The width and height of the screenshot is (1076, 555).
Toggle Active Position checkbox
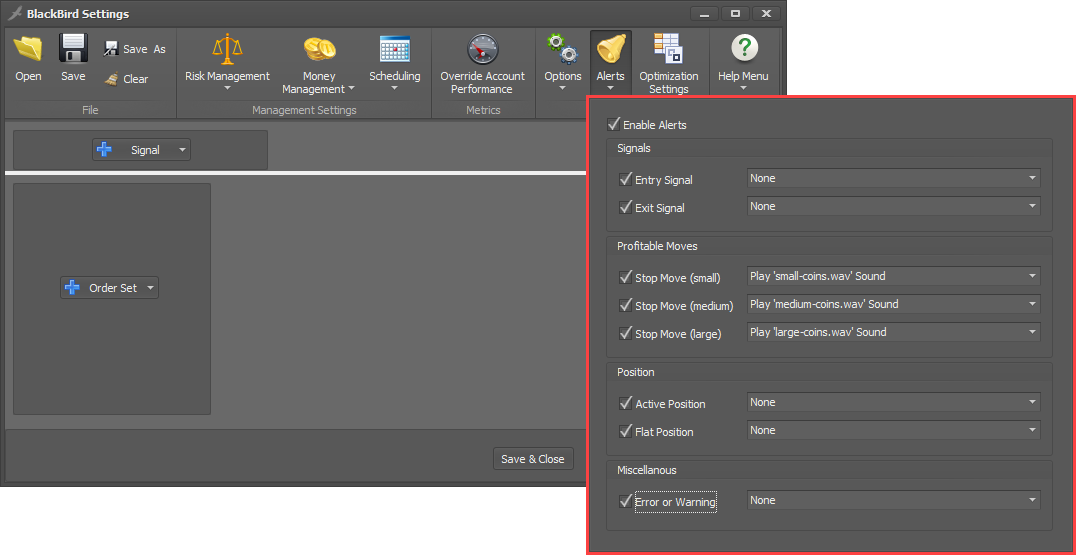625,403
